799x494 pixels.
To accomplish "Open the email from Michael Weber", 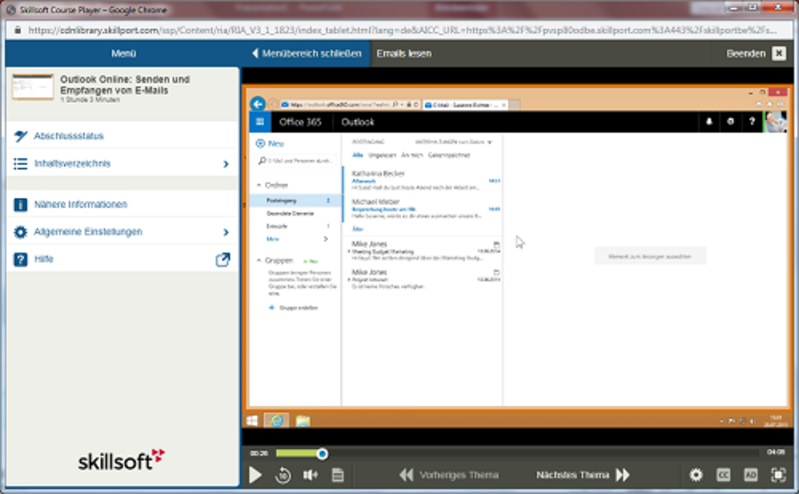I will [x=422, y=209].
